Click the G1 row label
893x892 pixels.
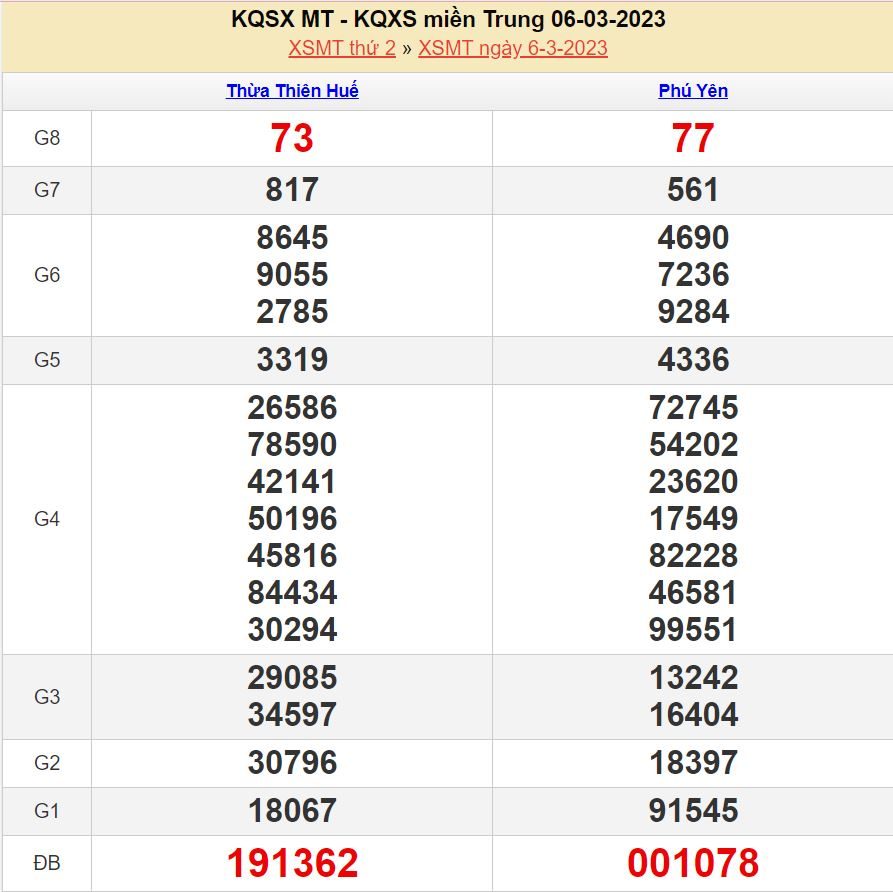[47, 811]
